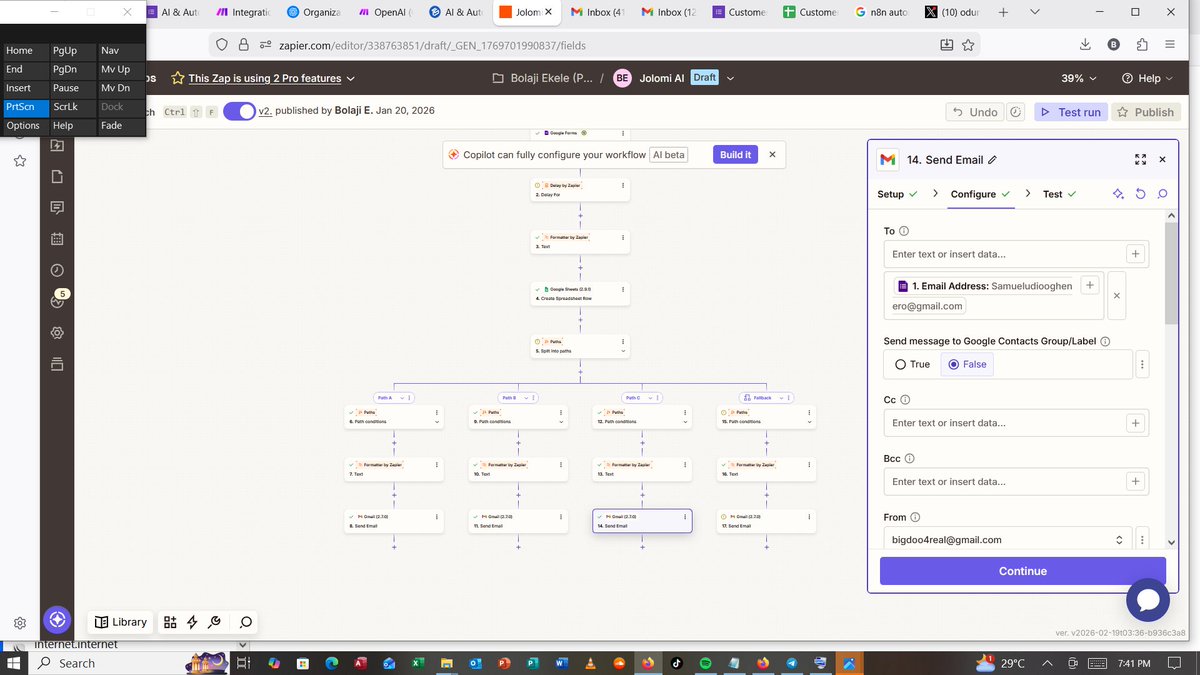Viewport: 1200px width, 675px height.
Task: Open the history clock icon in sidebar
Action: pos(57,270)
